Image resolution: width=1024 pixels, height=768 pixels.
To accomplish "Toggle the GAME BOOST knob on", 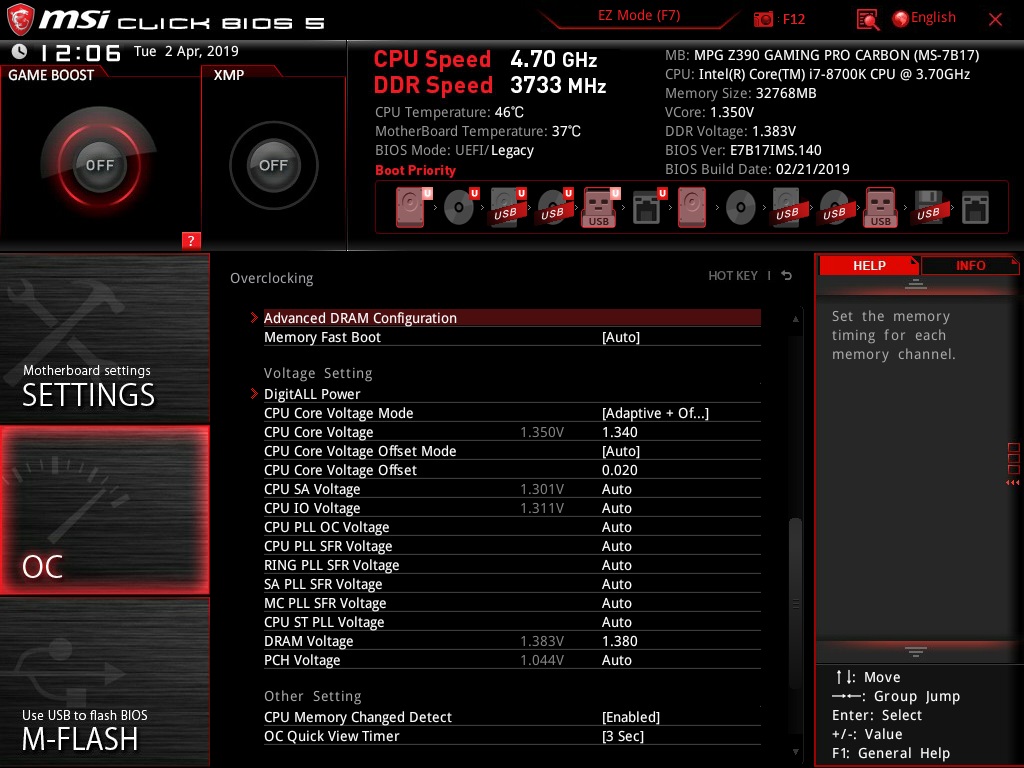I will (99, 165).
